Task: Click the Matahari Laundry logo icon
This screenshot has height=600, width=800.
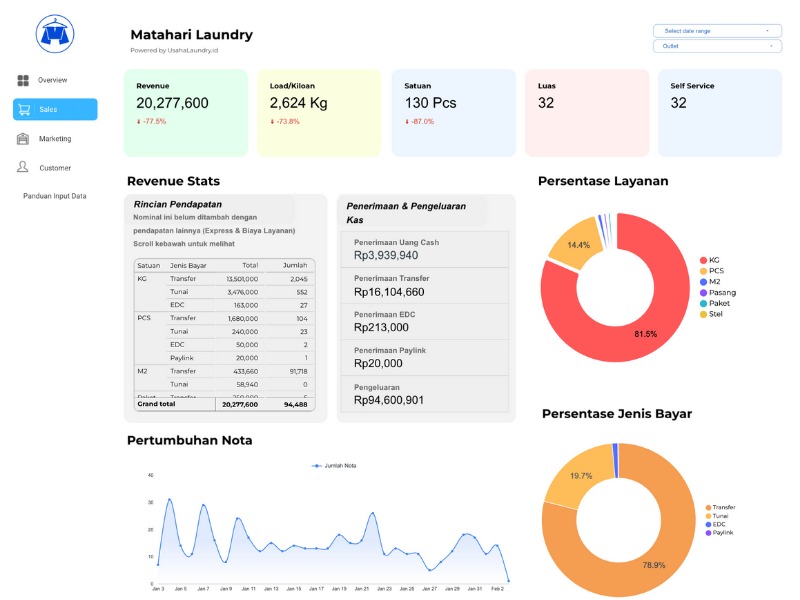Action: click(55, 34)
